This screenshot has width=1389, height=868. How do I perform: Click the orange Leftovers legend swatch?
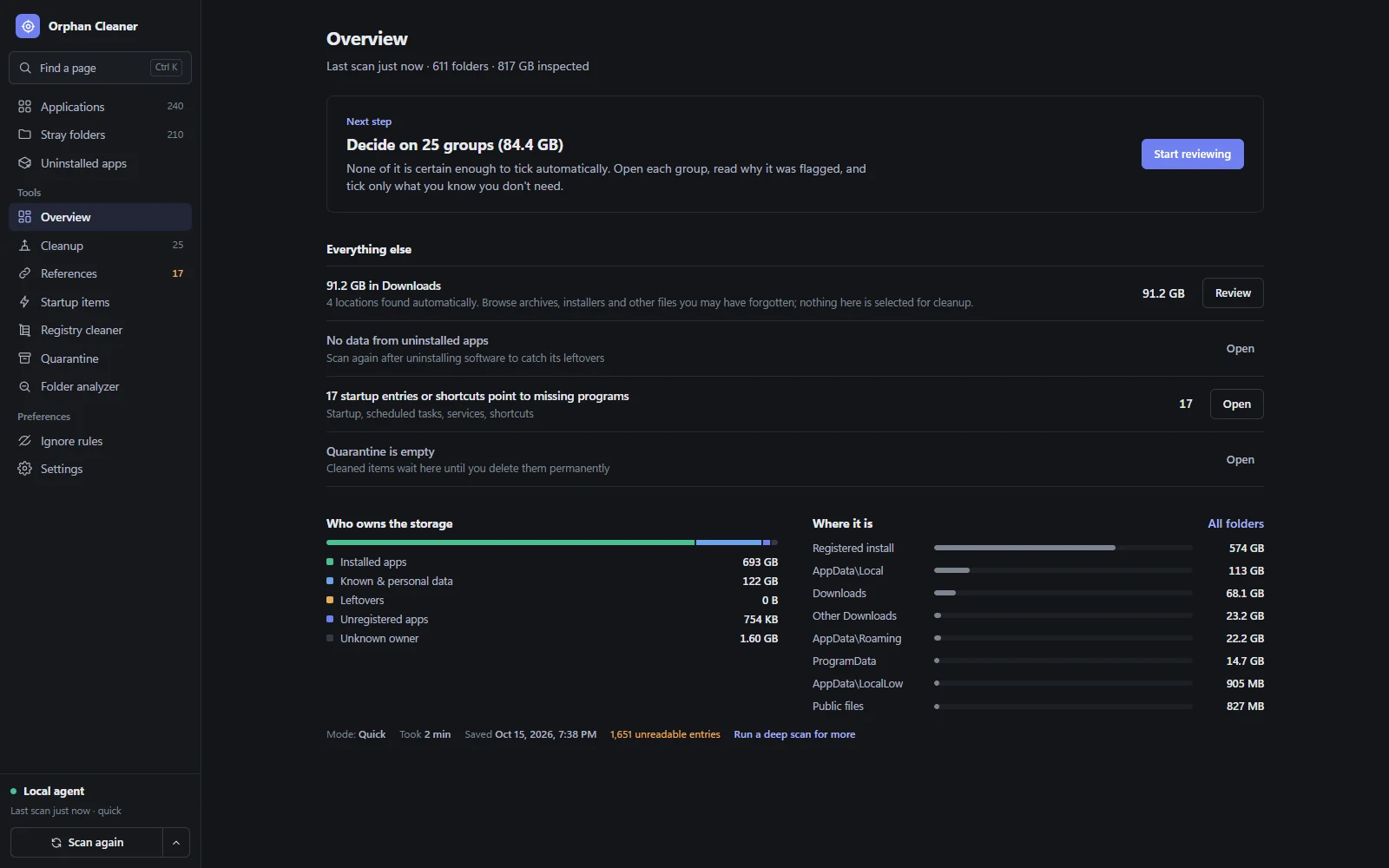click(x=330, y=600)
